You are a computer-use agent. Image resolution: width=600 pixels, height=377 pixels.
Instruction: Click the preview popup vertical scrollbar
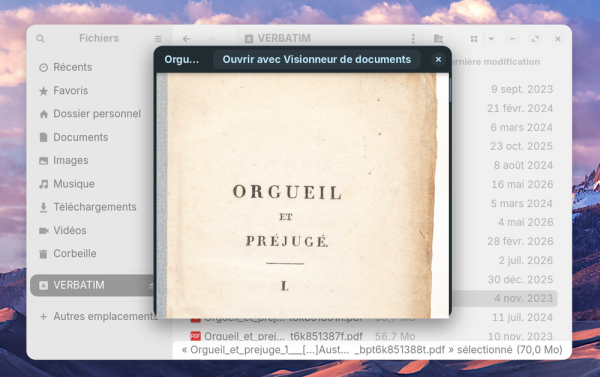click(450, 90)
